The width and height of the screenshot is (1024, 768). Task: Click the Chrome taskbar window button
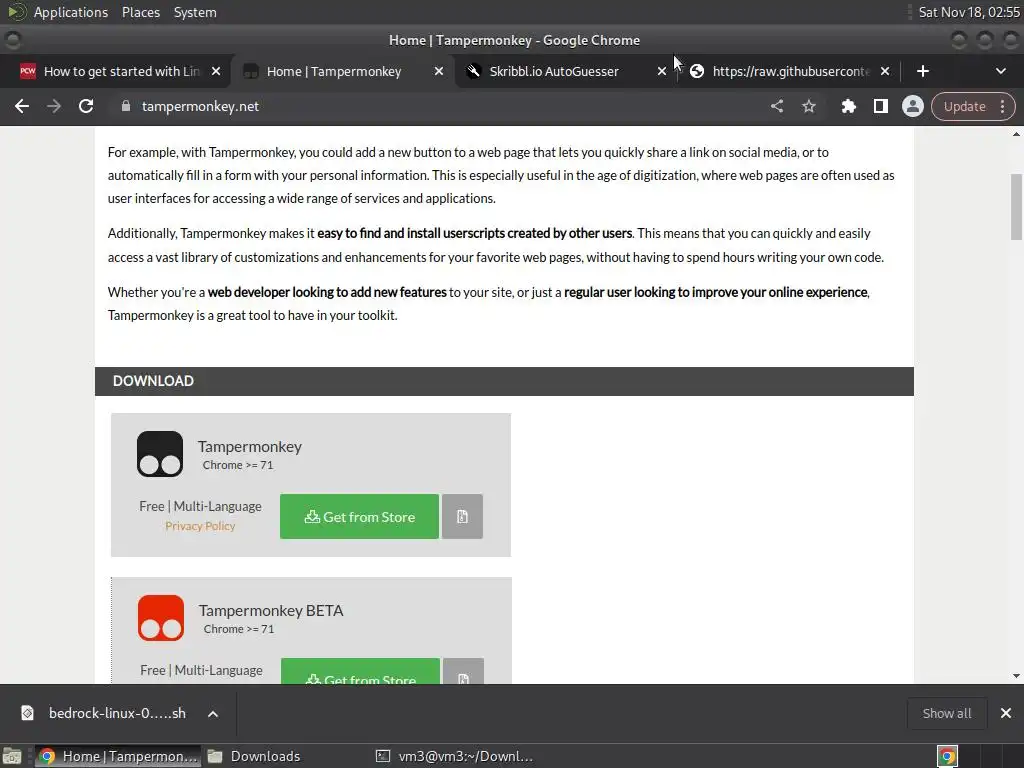(x=118, y=756)
